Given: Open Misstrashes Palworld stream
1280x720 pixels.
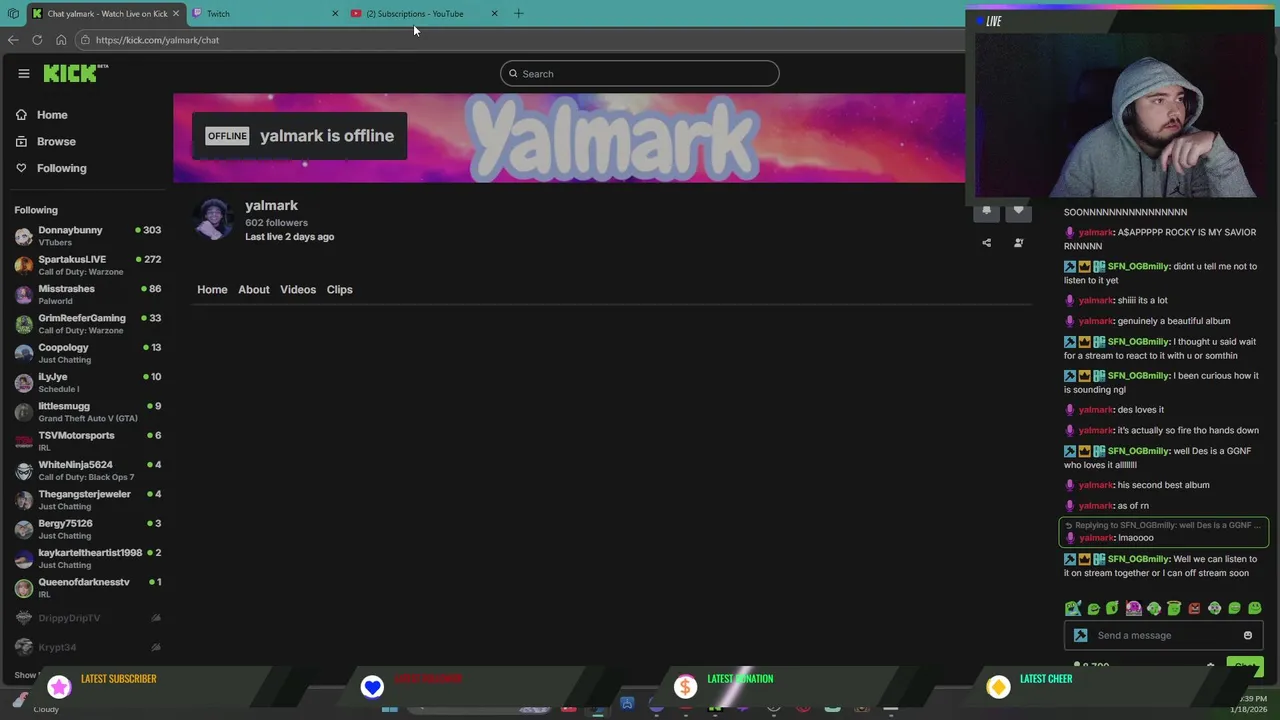Looking at the screenshot, I should [x=88, y=294].
